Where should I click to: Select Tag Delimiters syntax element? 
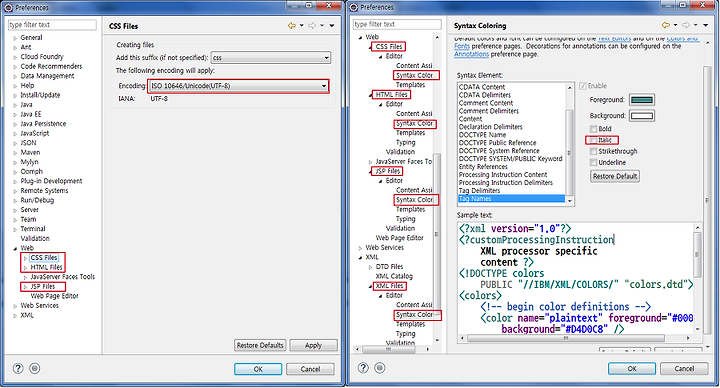(x=479, y=191)
